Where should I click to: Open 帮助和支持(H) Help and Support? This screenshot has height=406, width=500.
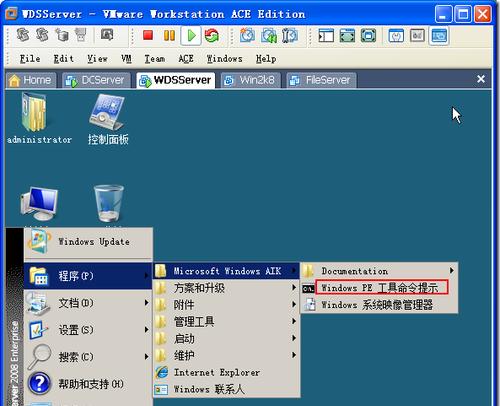(88, 384)
